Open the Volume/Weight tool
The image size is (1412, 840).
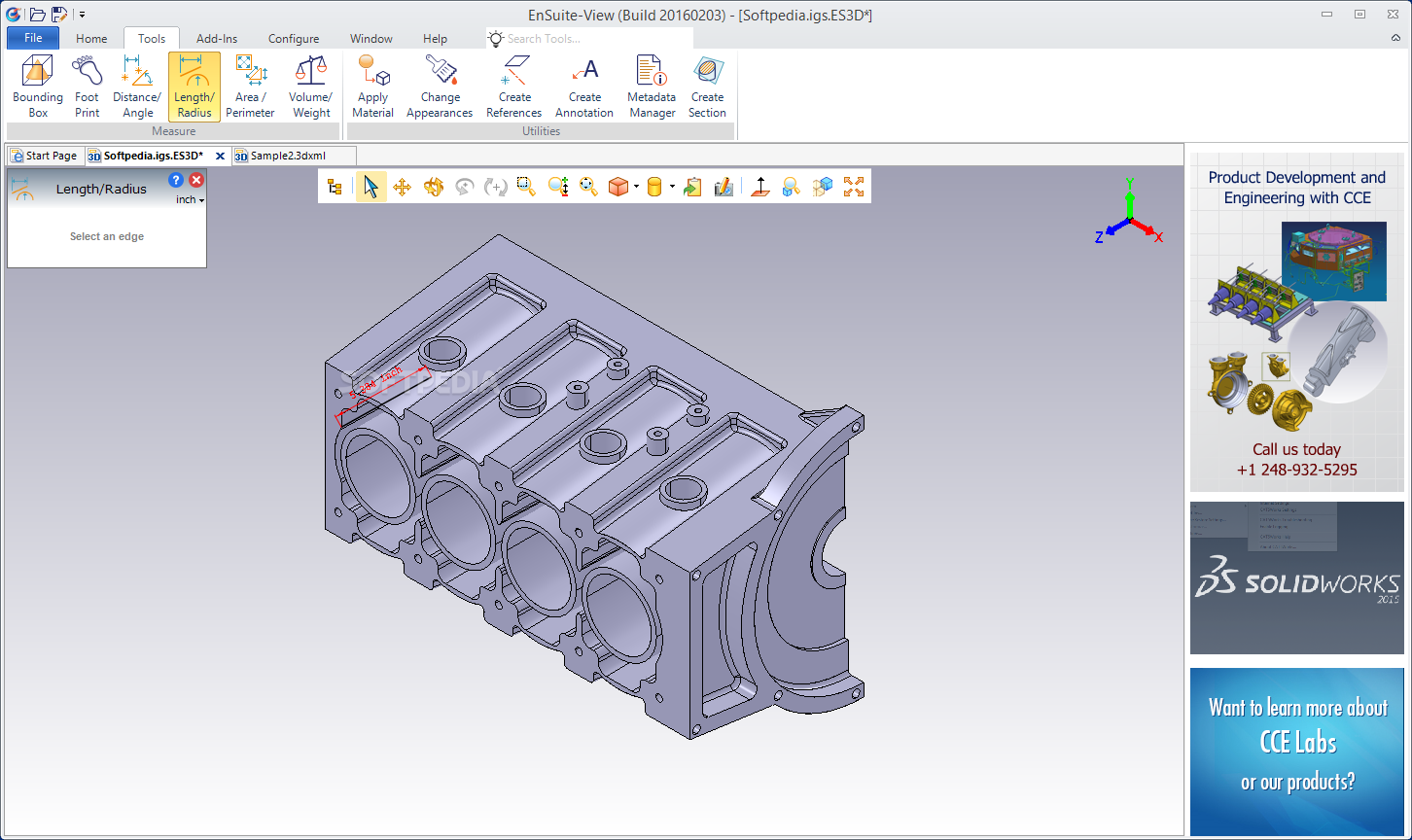[311, 87]
